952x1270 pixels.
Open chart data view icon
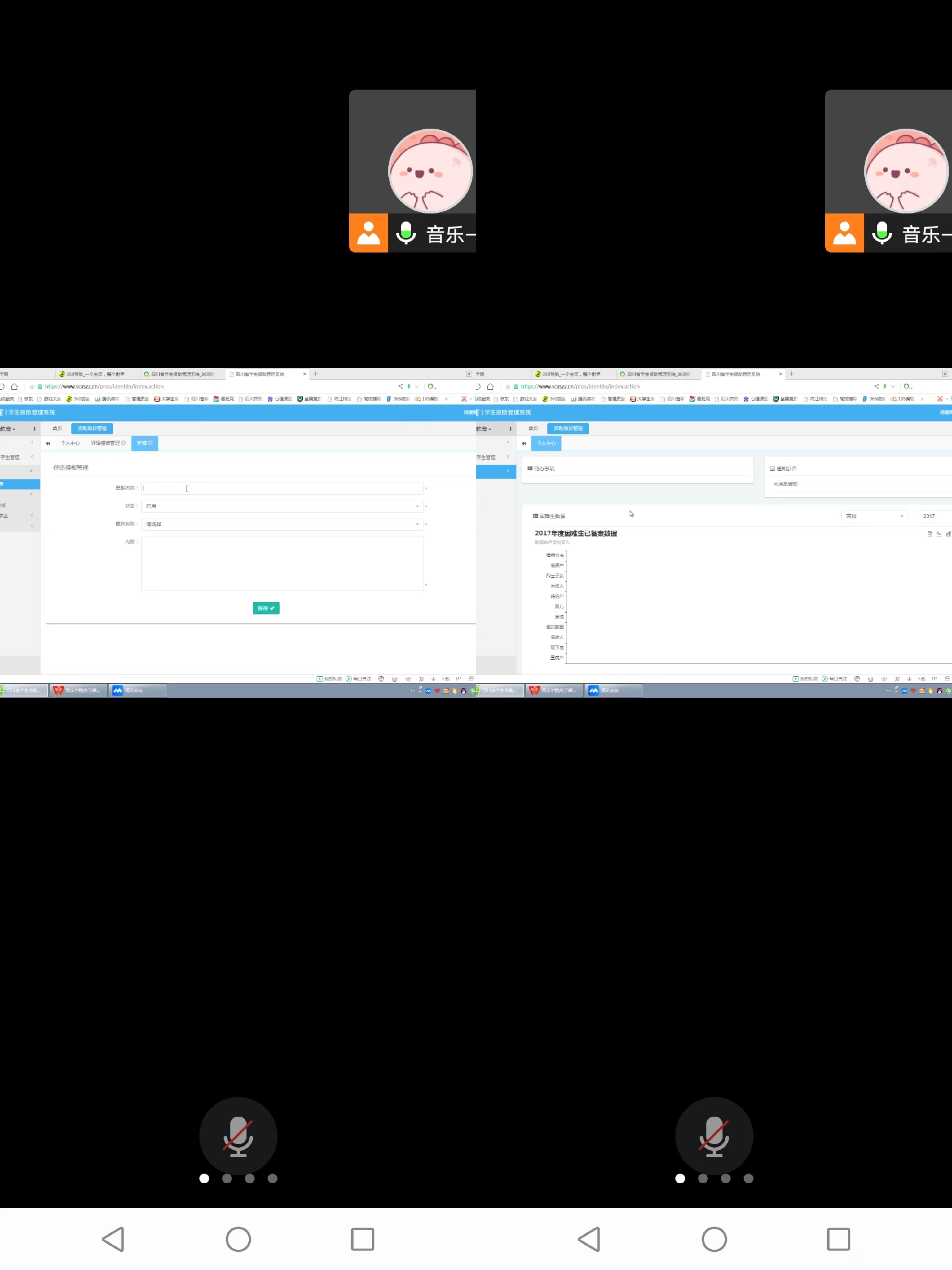point(930,534)
